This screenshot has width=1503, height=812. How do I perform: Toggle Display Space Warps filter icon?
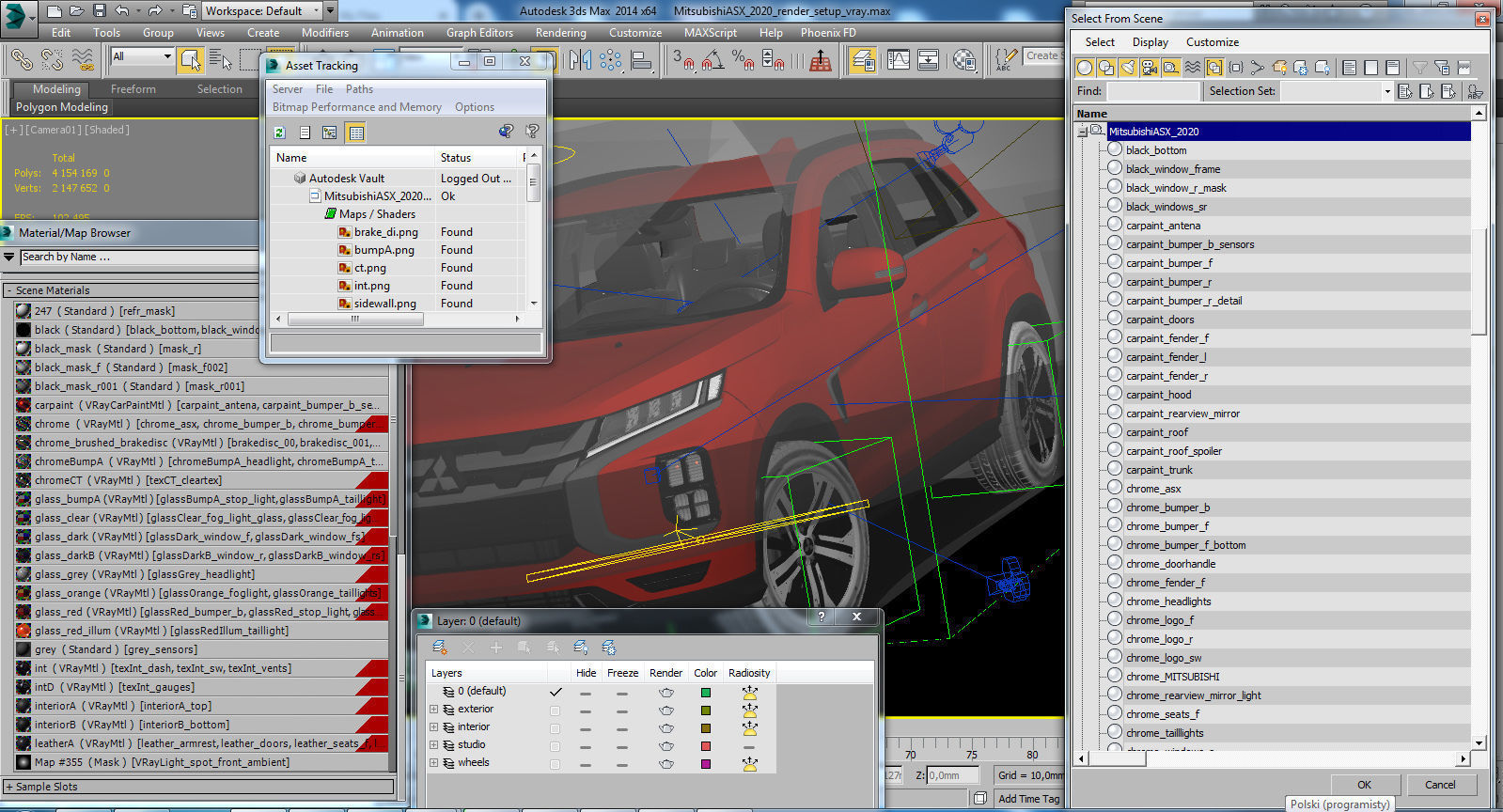coord(1193,68)
